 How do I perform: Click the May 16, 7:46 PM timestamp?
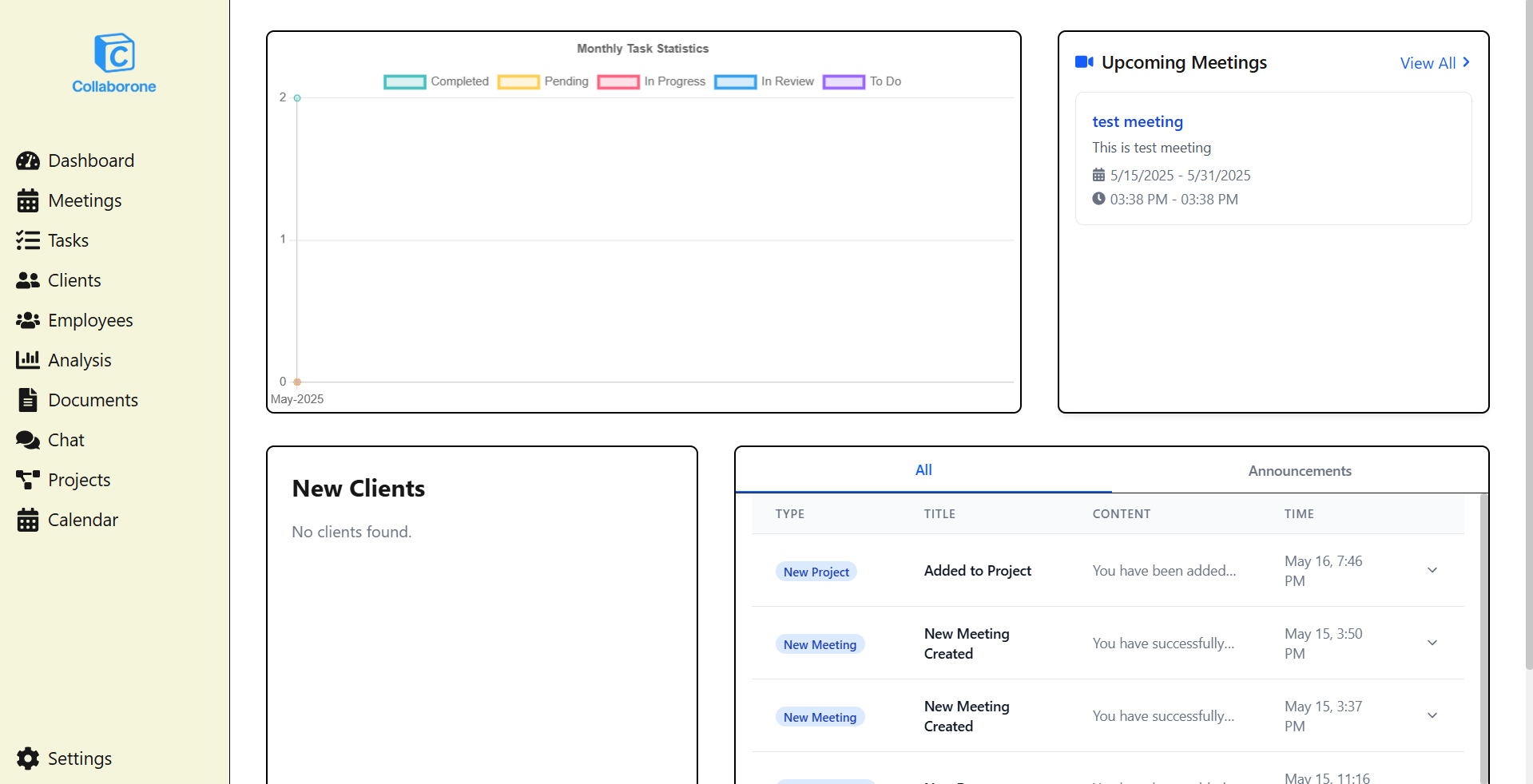click(x=1323, y=571)
